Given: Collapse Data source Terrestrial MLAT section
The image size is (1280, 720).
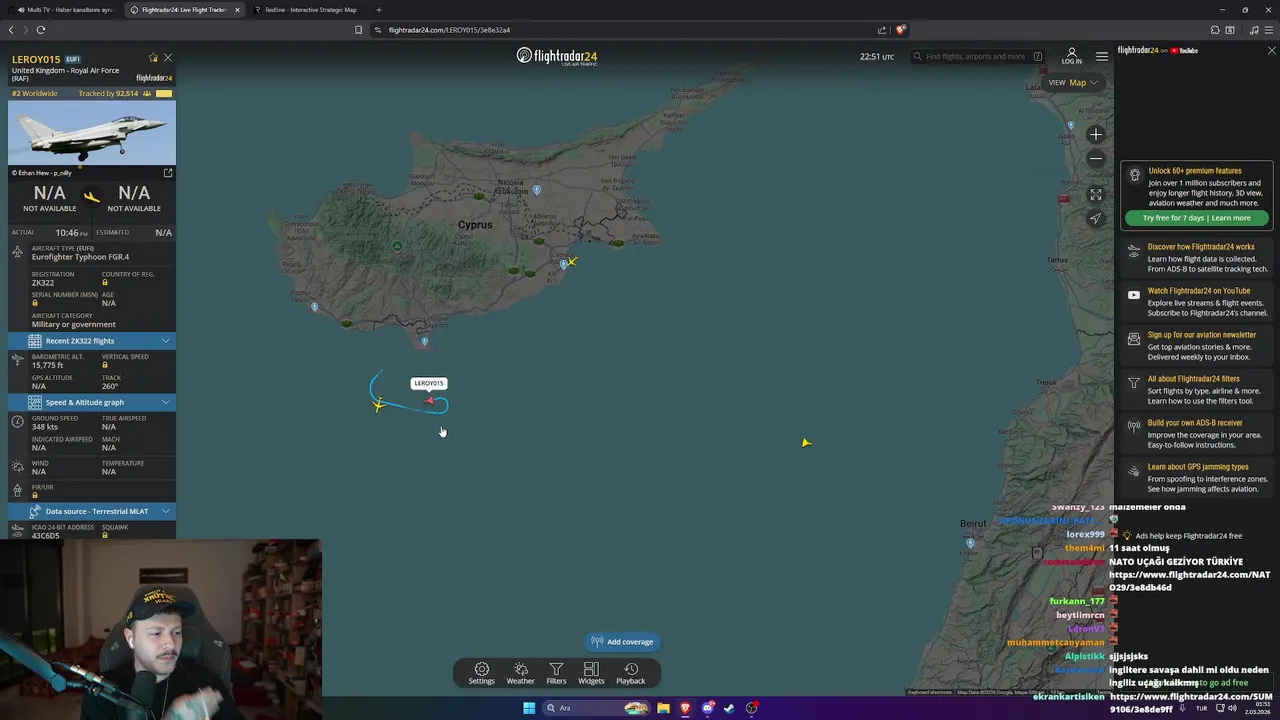Looking at the screenshot, I should [92, 511].
